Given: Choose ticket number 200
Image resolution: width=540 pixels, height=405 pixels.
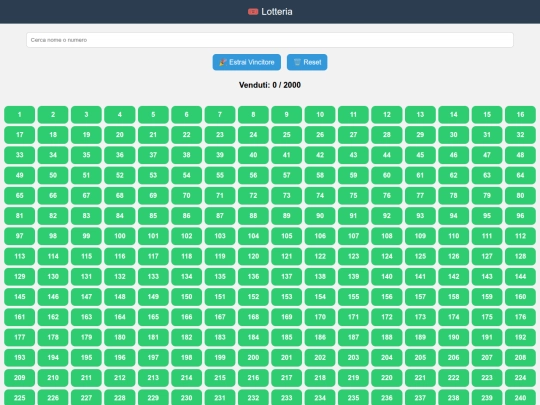Looking at the screenshot, I should 253,357.
